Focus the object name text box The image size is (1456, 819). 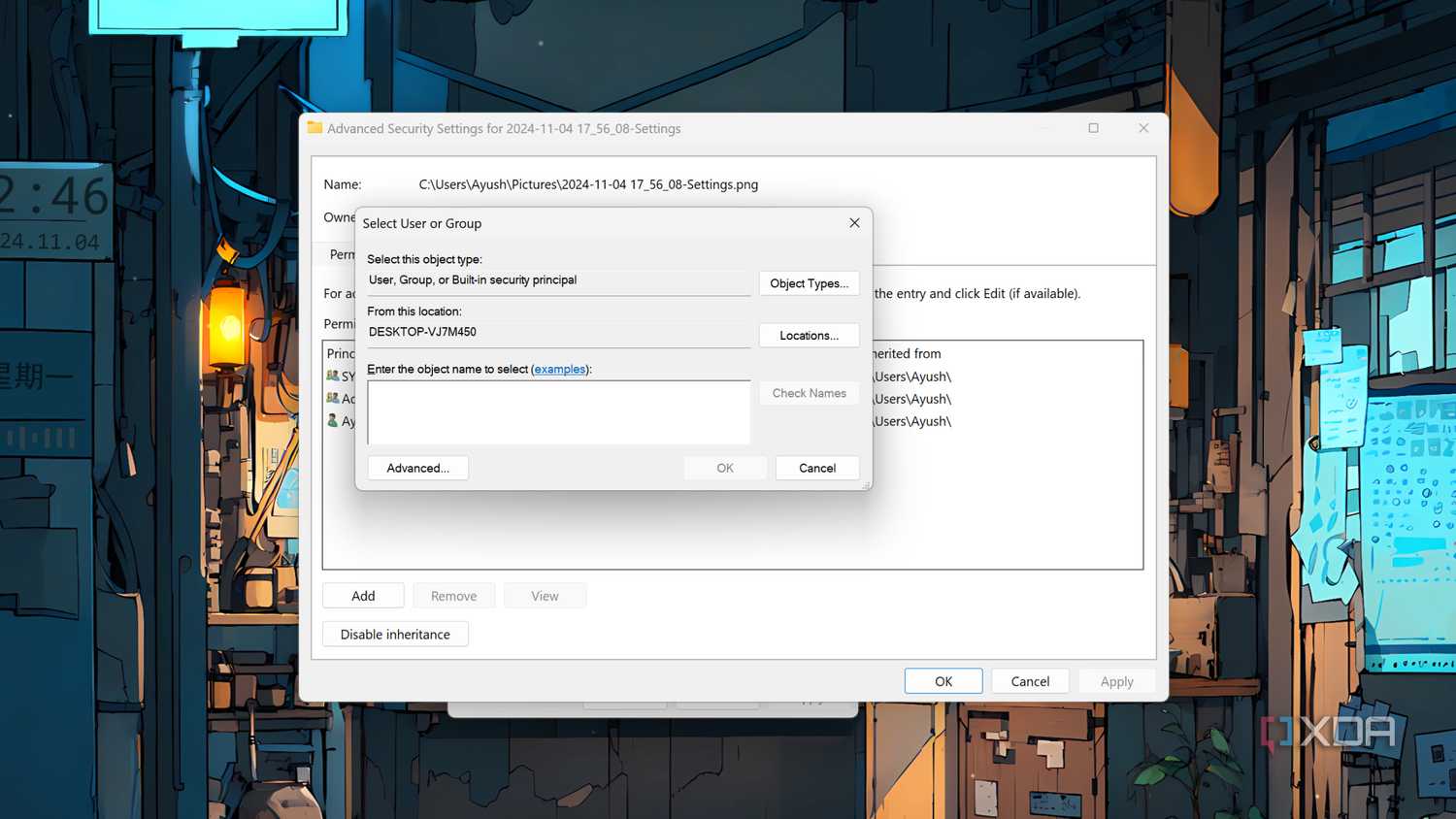559,412
